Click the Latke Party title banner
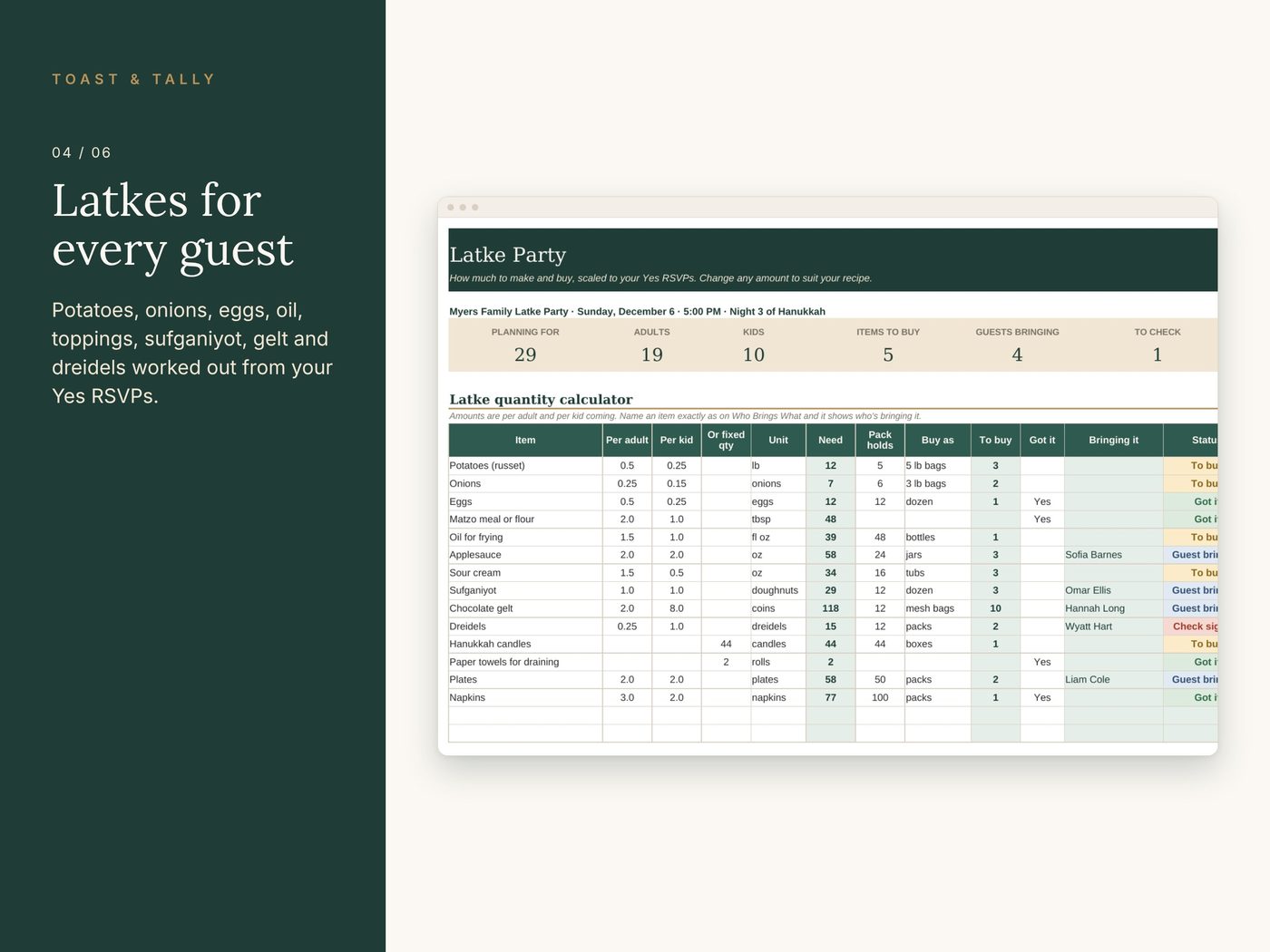 (833, 260)
